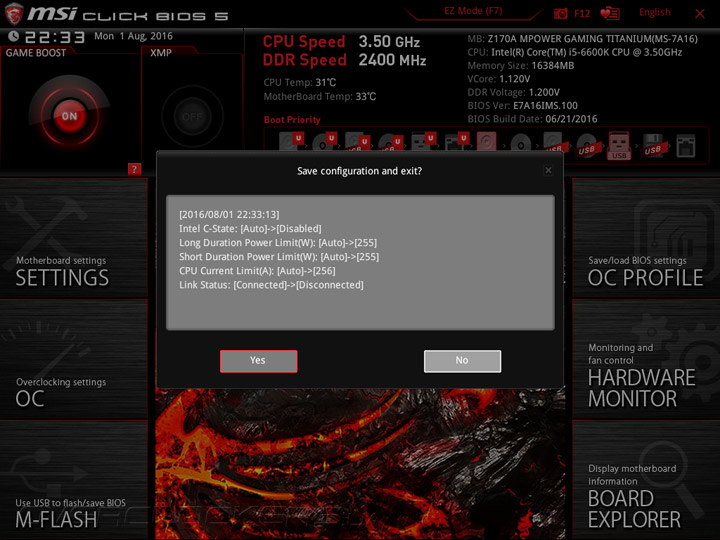Click the Memory Size: 16384MB line

point(521,66)
